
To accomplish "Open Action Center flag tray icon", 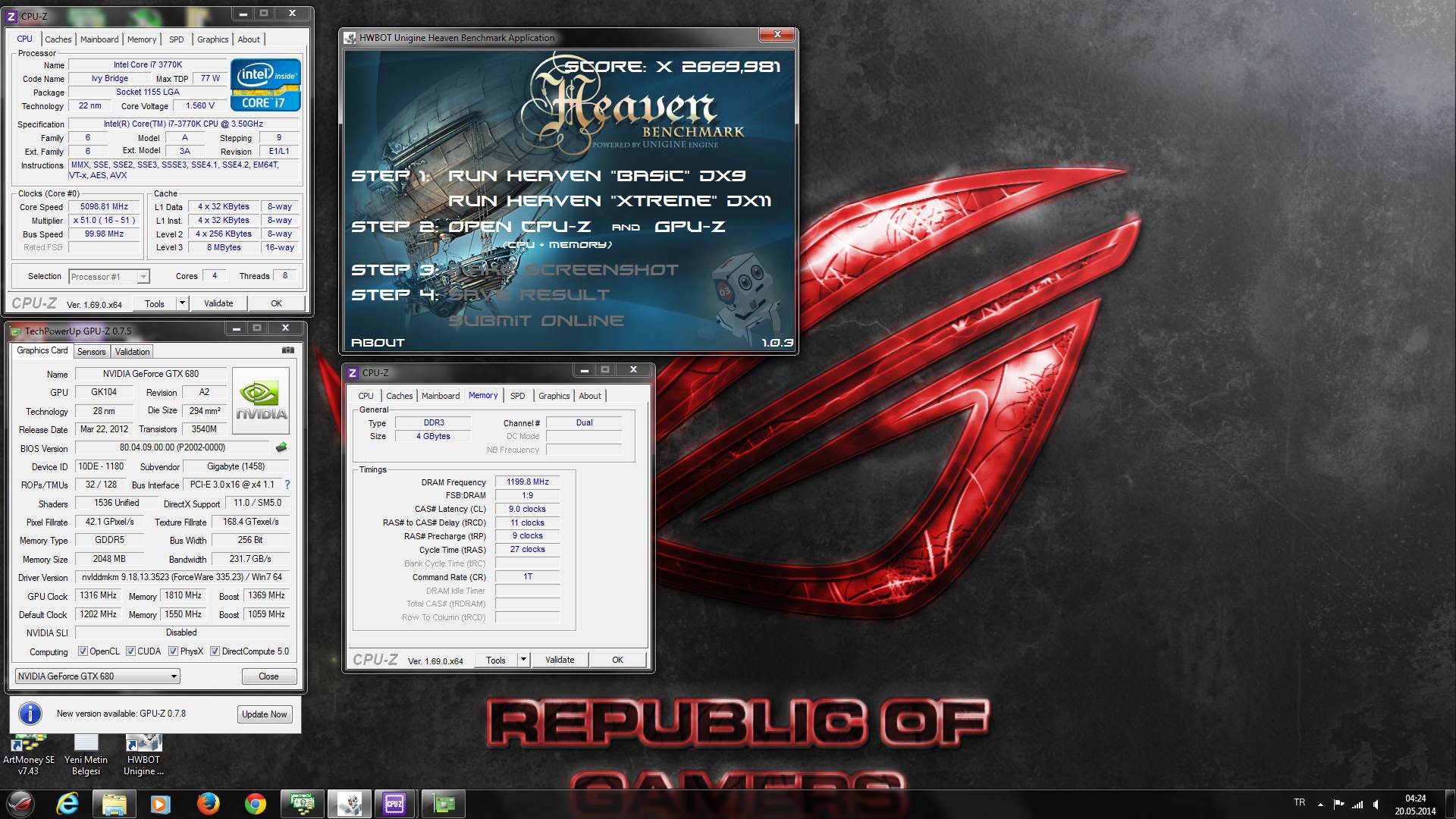I will point(1339,804).
